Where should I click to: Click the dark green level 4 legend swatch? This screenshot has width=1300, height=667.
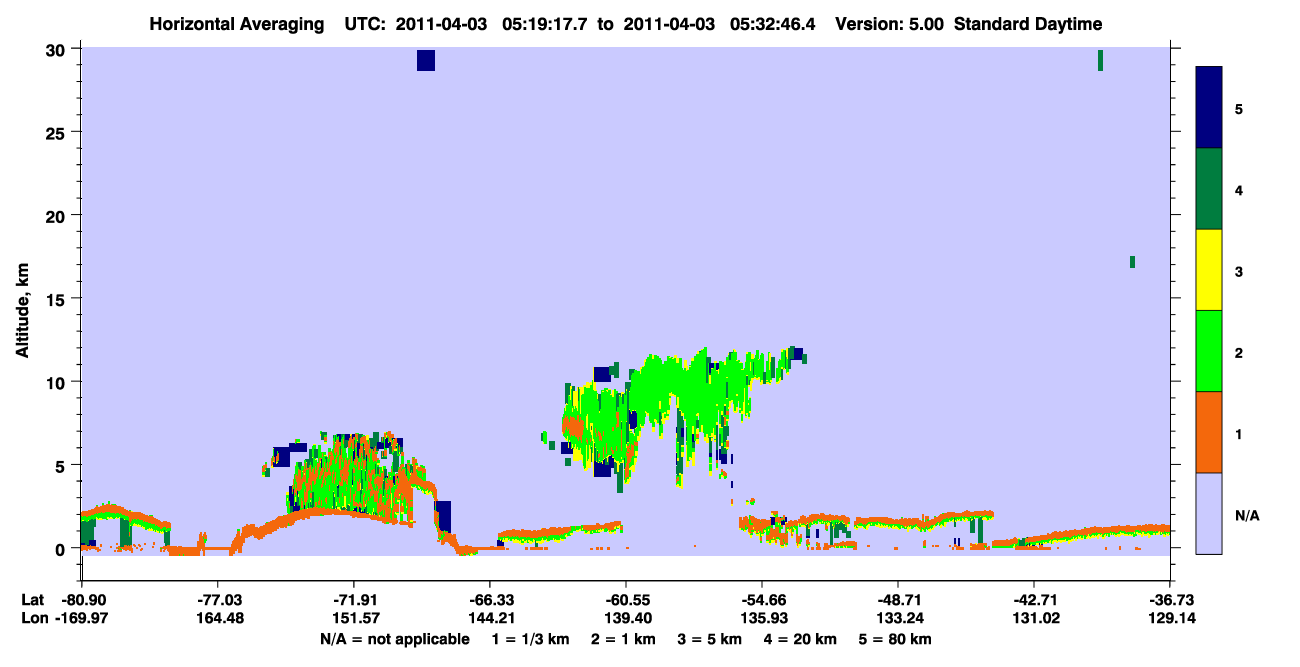coord(1209,189)
